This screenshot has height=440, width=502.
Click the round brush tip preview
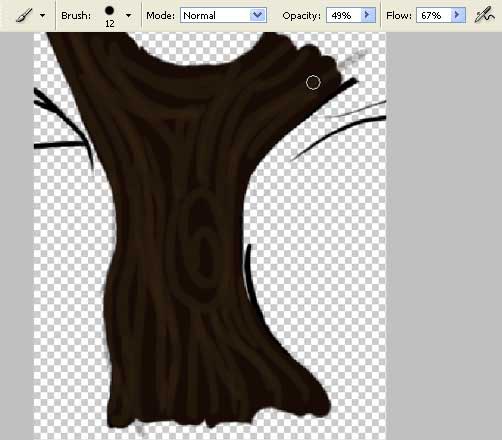[109, 11]
